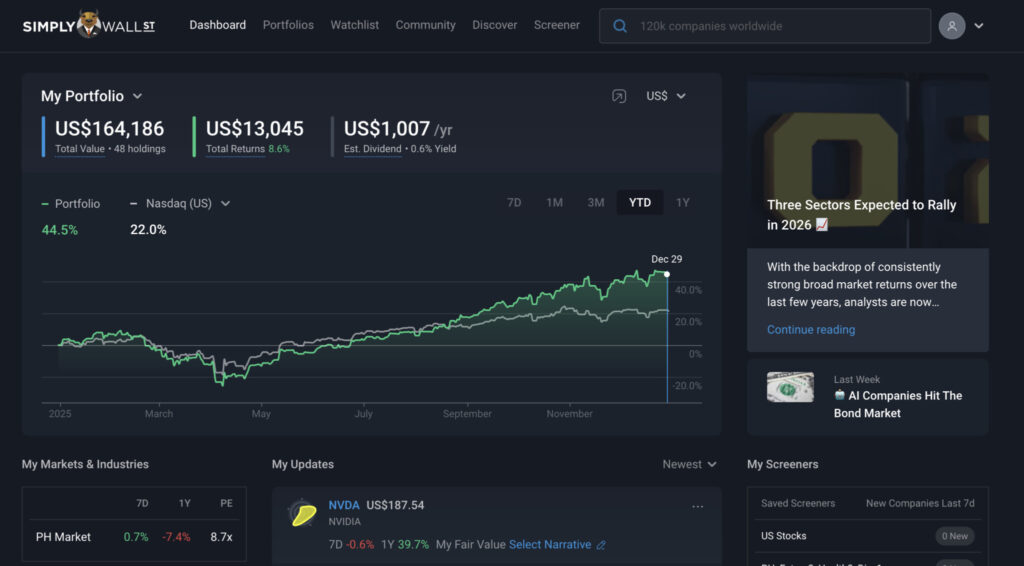Open the Screener nav item
This screenshot has width=1024, height=566.
click(556, 25)
